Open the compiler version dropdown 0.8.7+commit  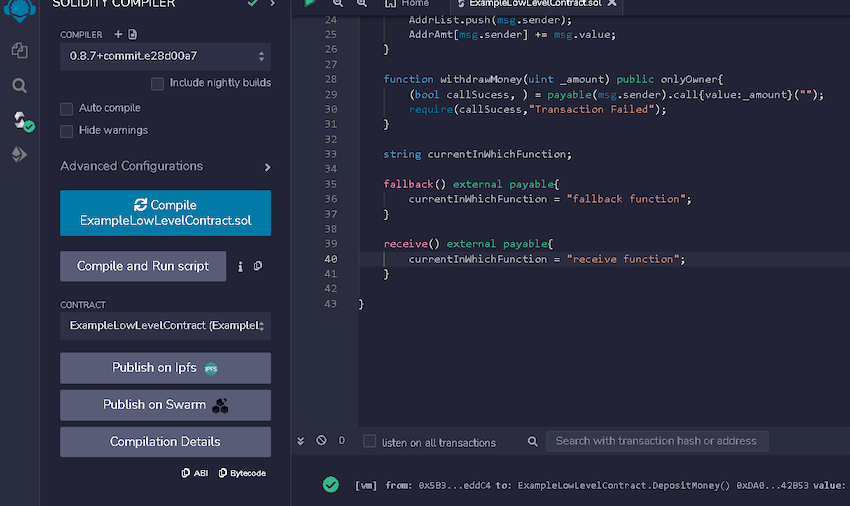tap(165, 56)
